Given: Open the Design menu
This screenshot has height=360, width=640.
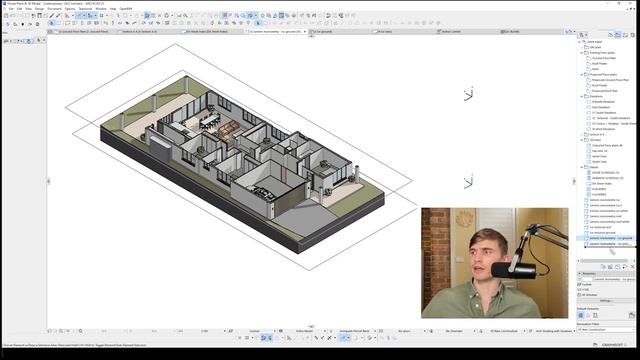Looking at the screenshot, I should click(39, 9).
